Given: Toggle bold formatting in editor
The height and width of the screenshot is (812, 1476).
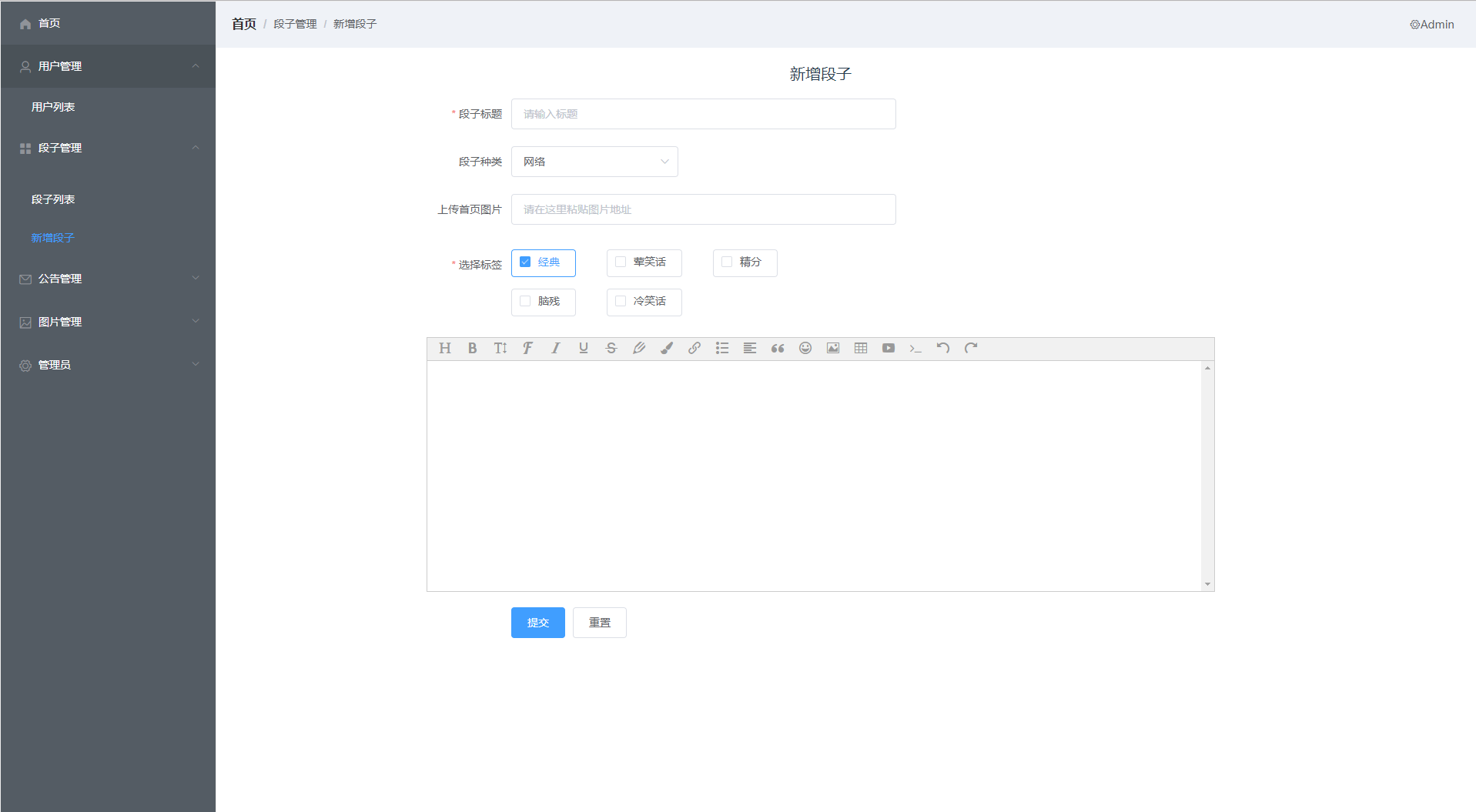Looking at the screenshot, I should point(473,348).
